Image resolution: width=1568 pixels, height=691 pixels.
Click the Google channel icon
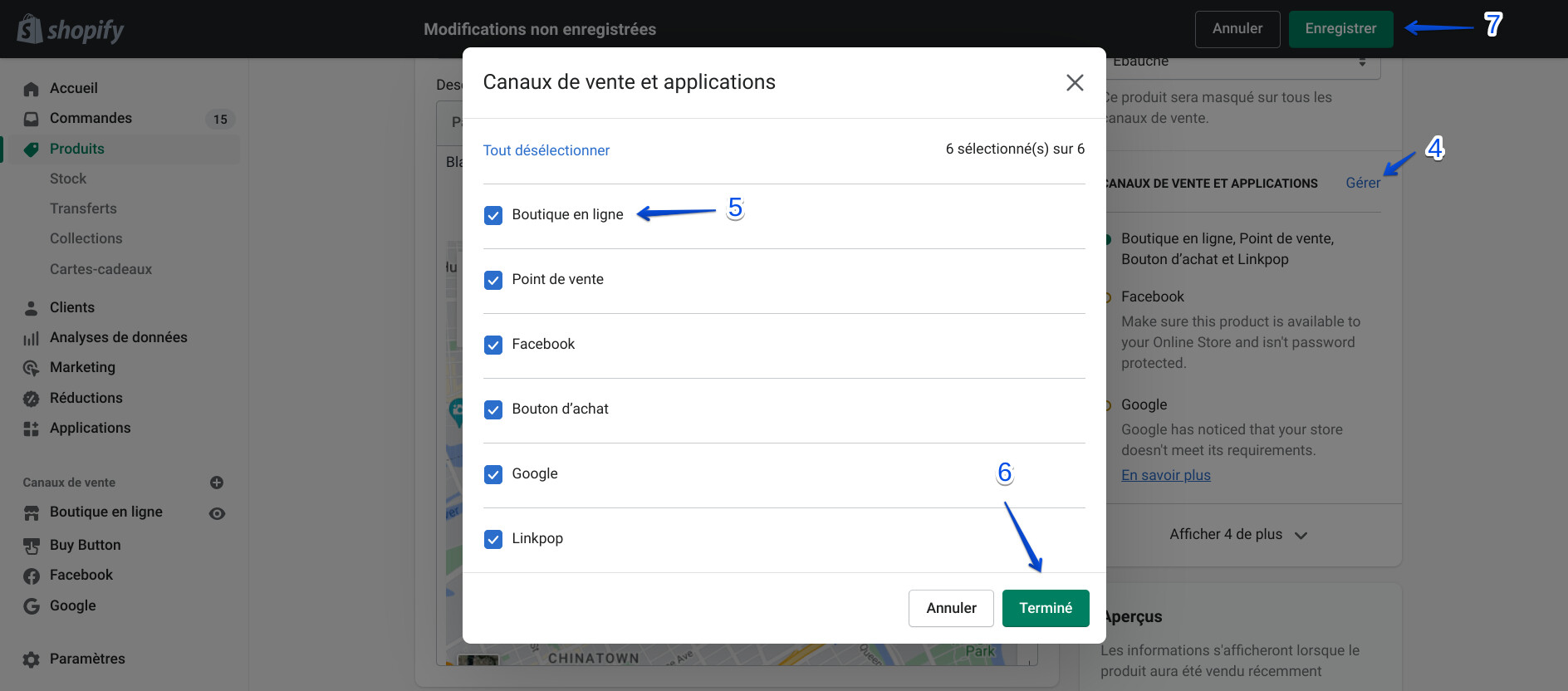click(x=32, y=606)
